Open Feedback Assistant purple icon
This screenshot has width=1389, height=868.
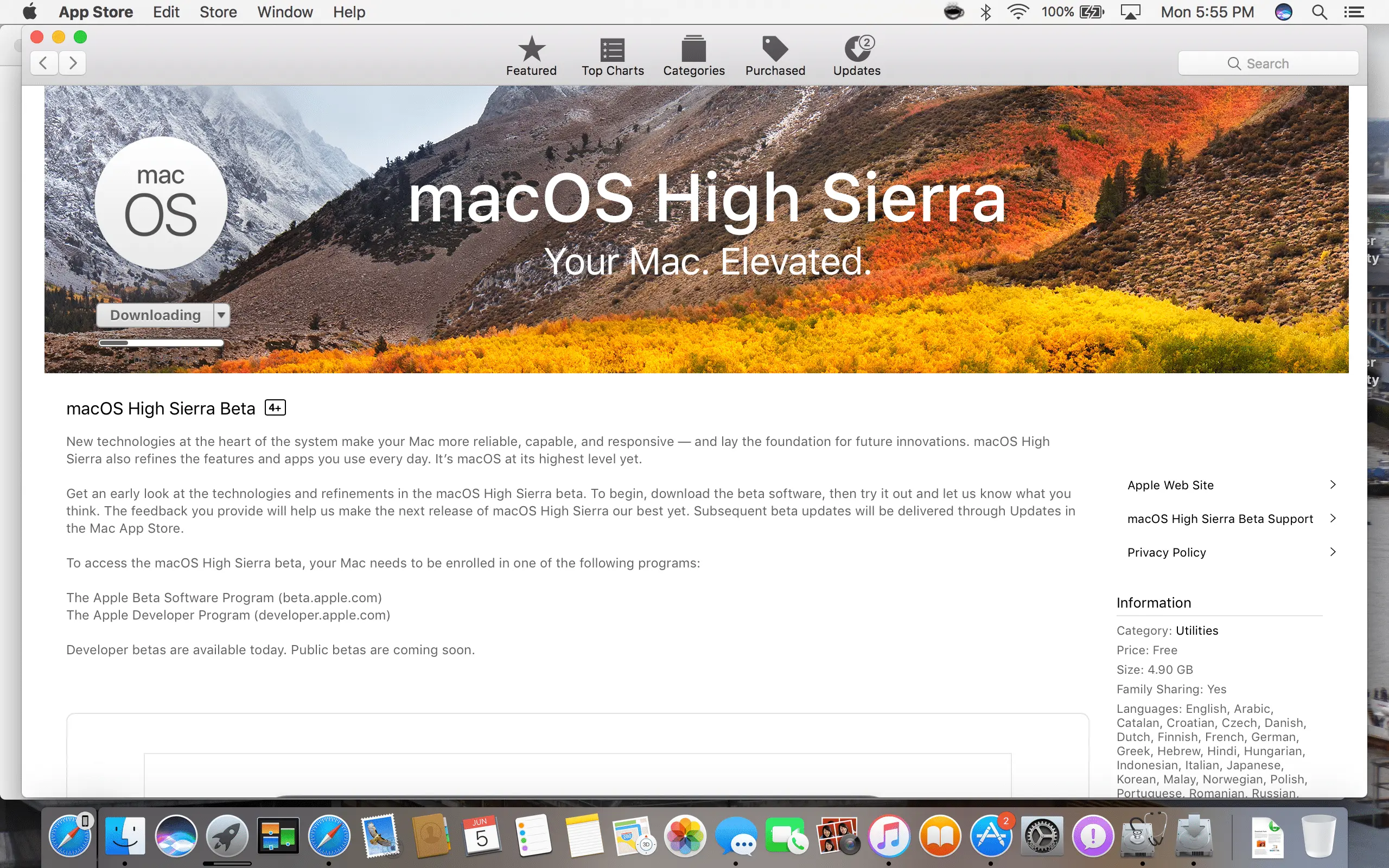(1092, 836)
